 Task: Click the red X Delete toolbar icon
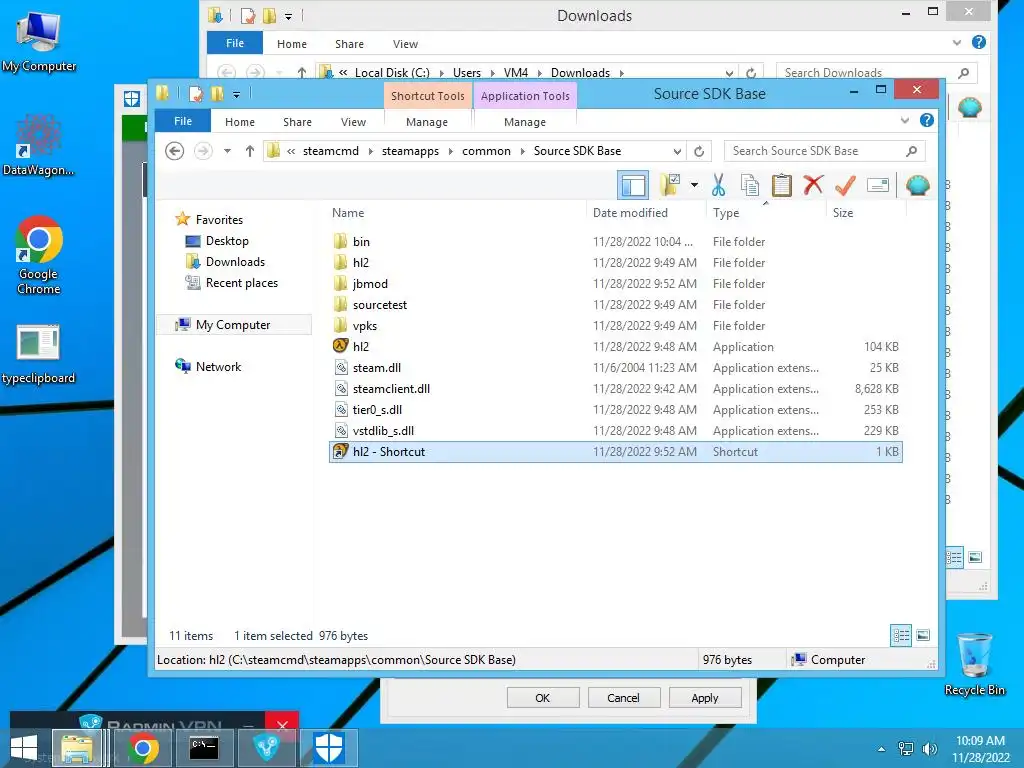click(x=813, y=185)
